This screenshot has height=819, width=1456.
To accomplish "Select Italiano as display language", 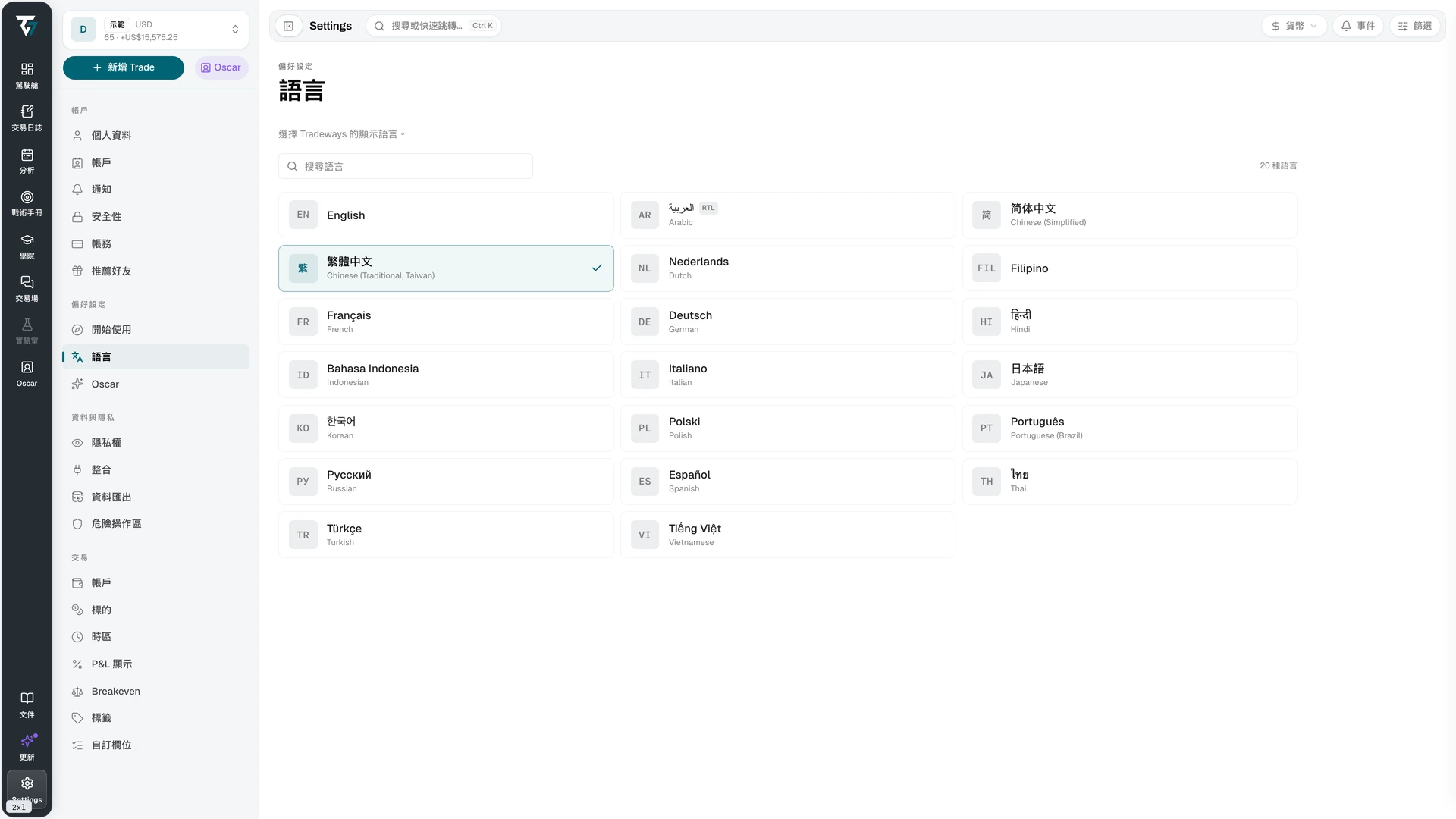I will (x=787, y=375).
